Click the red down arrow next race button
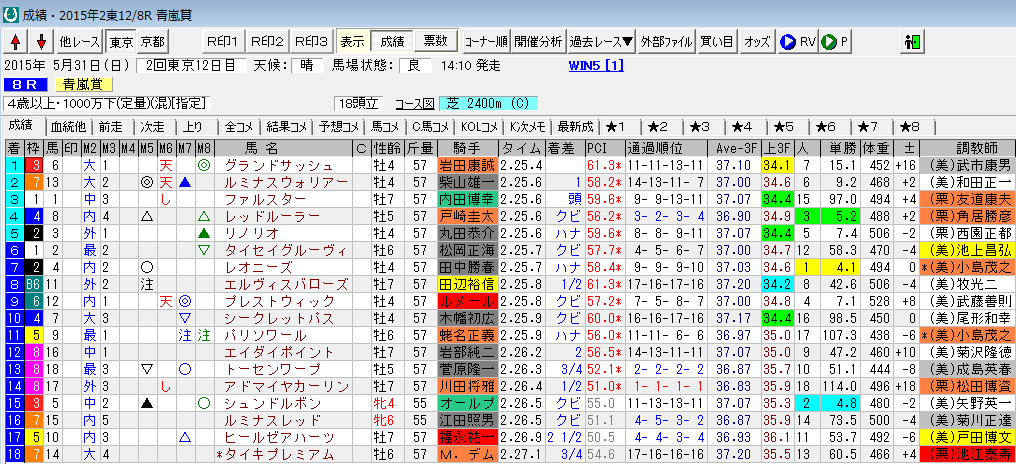1016x464 pixels. [x=41, y=42]
